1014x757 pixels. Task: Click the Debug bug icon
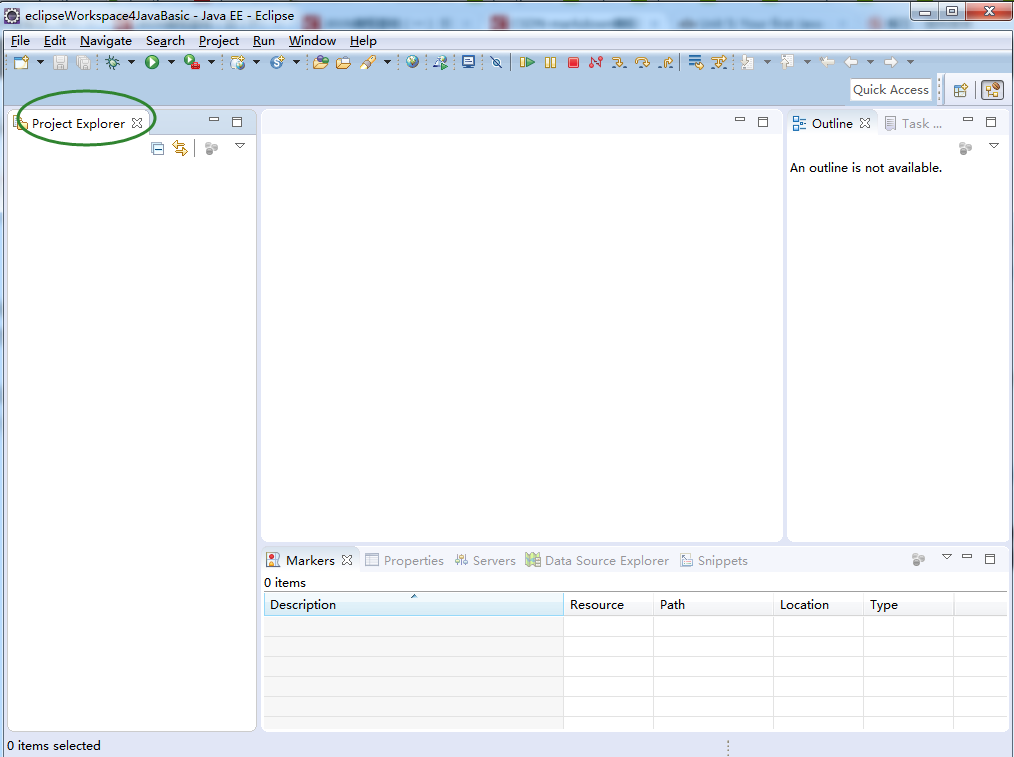pyautogui.click(x=113, y=62)
